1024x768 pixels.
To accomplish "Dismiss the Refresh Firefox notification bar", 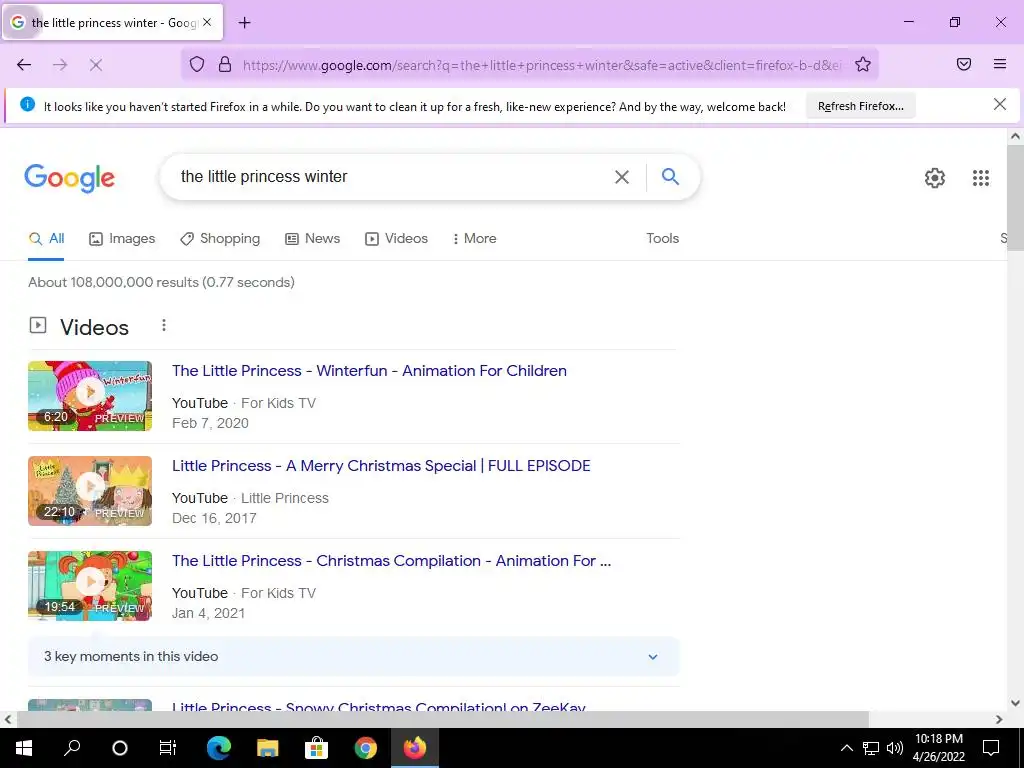I will 1000,104.
